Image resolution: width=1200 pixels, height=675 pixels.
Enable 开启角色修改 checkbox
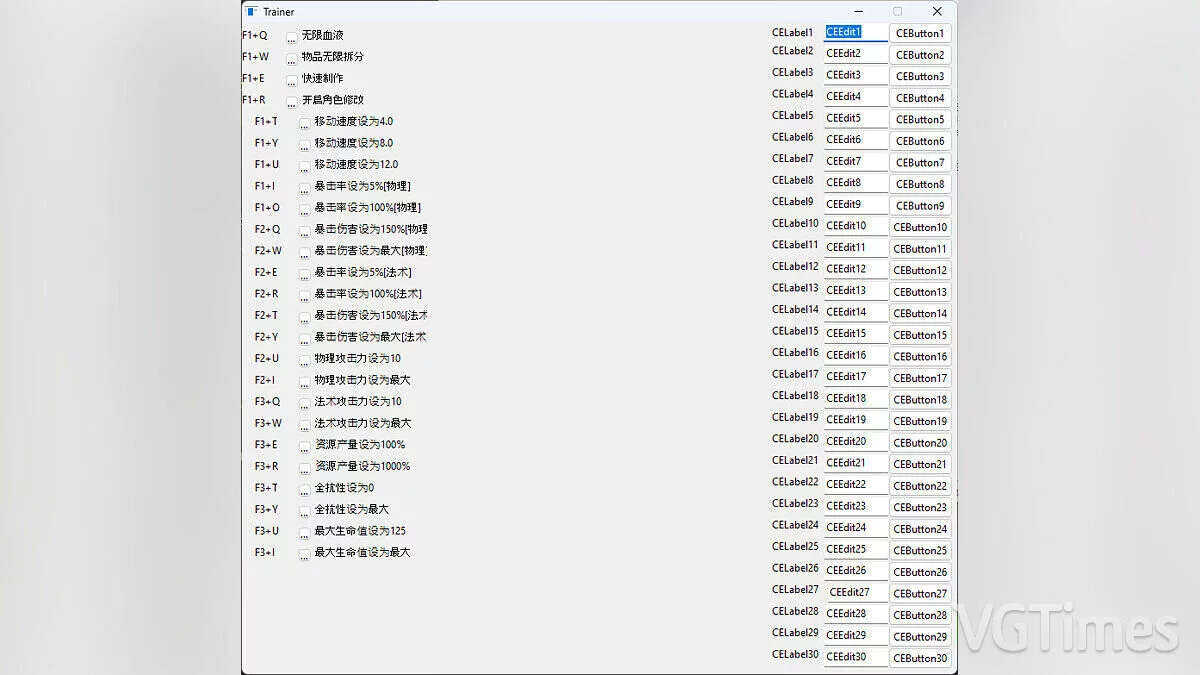click(292, 101)
